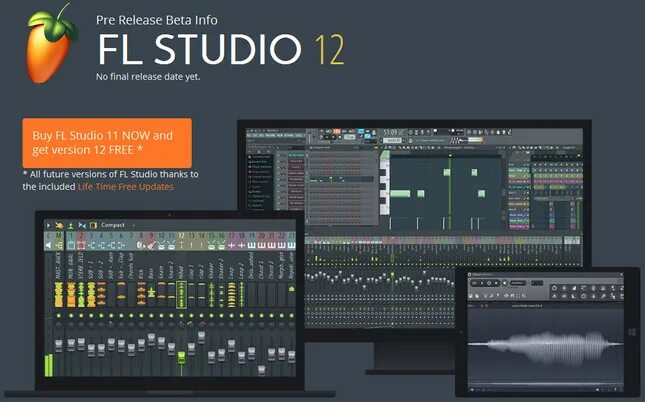Click the long green note in piano roll
This screenshot has width=645, height=402.
coord(400,193)
